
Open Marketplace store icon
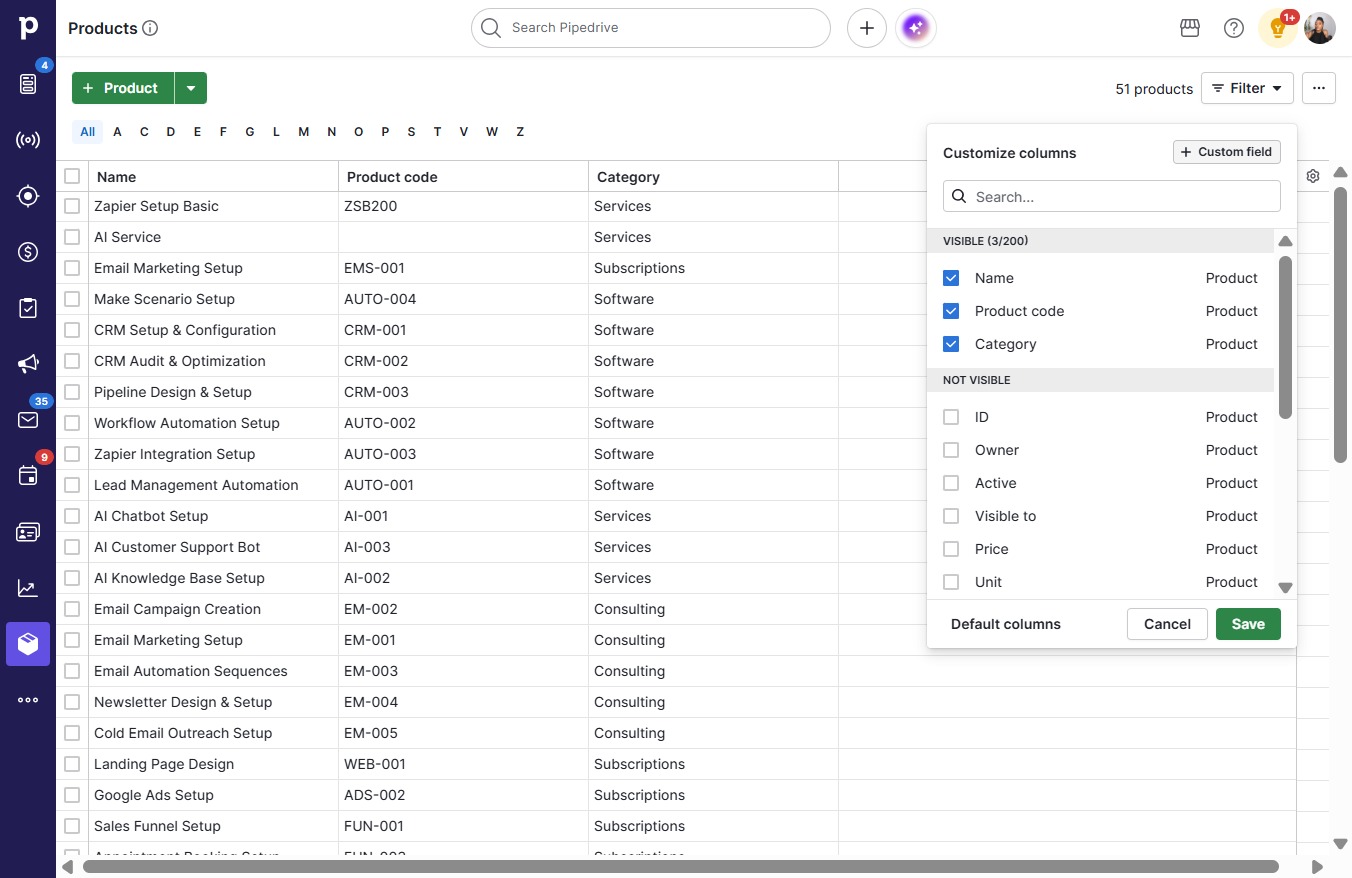pos(1190,28)
